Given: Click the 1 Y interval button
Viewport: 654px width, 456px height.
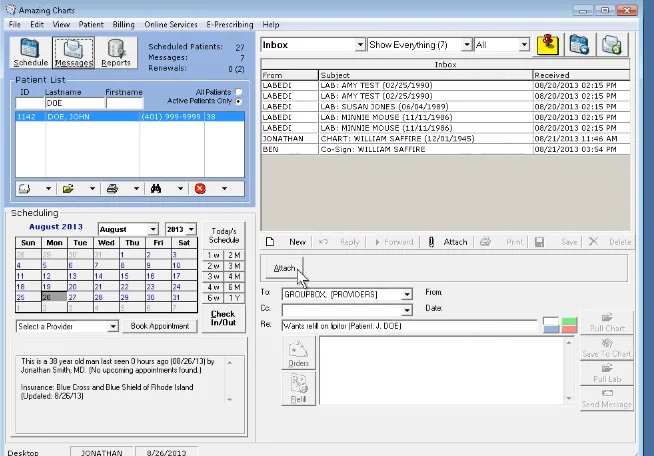Looking at the screenshot, I should point(234,298).
